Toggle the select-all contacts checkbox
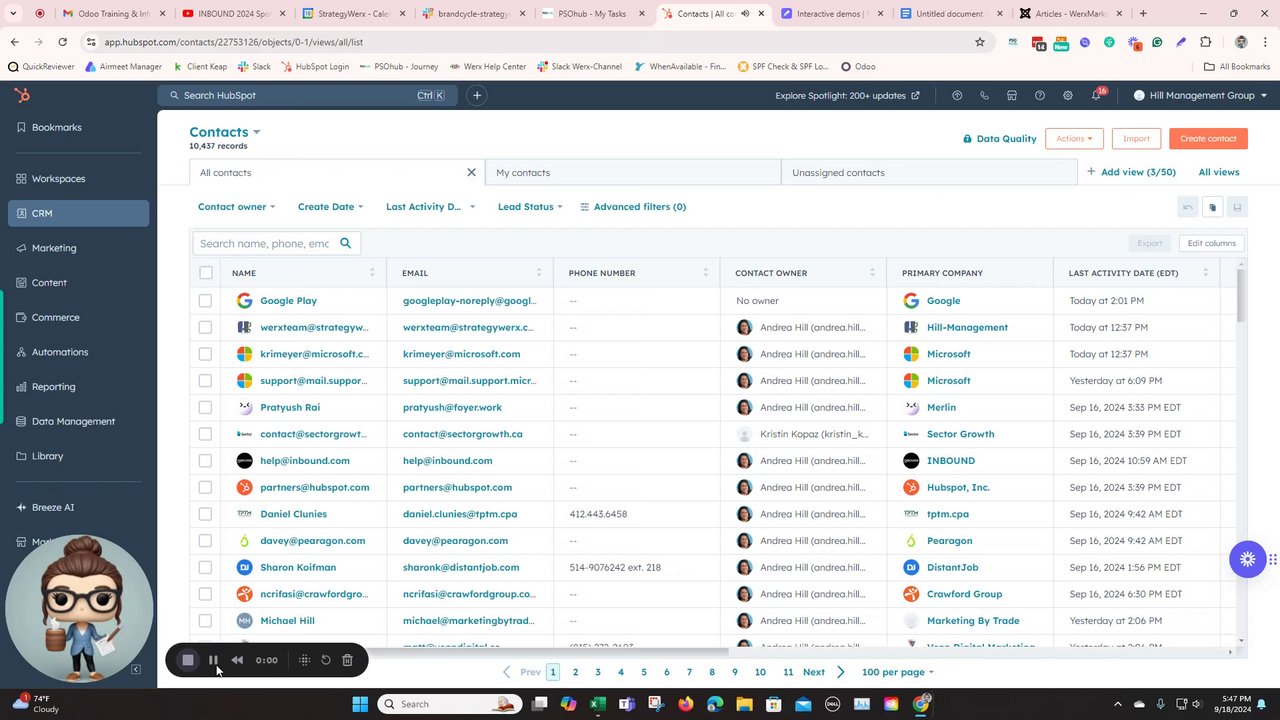 pos(205,273)
